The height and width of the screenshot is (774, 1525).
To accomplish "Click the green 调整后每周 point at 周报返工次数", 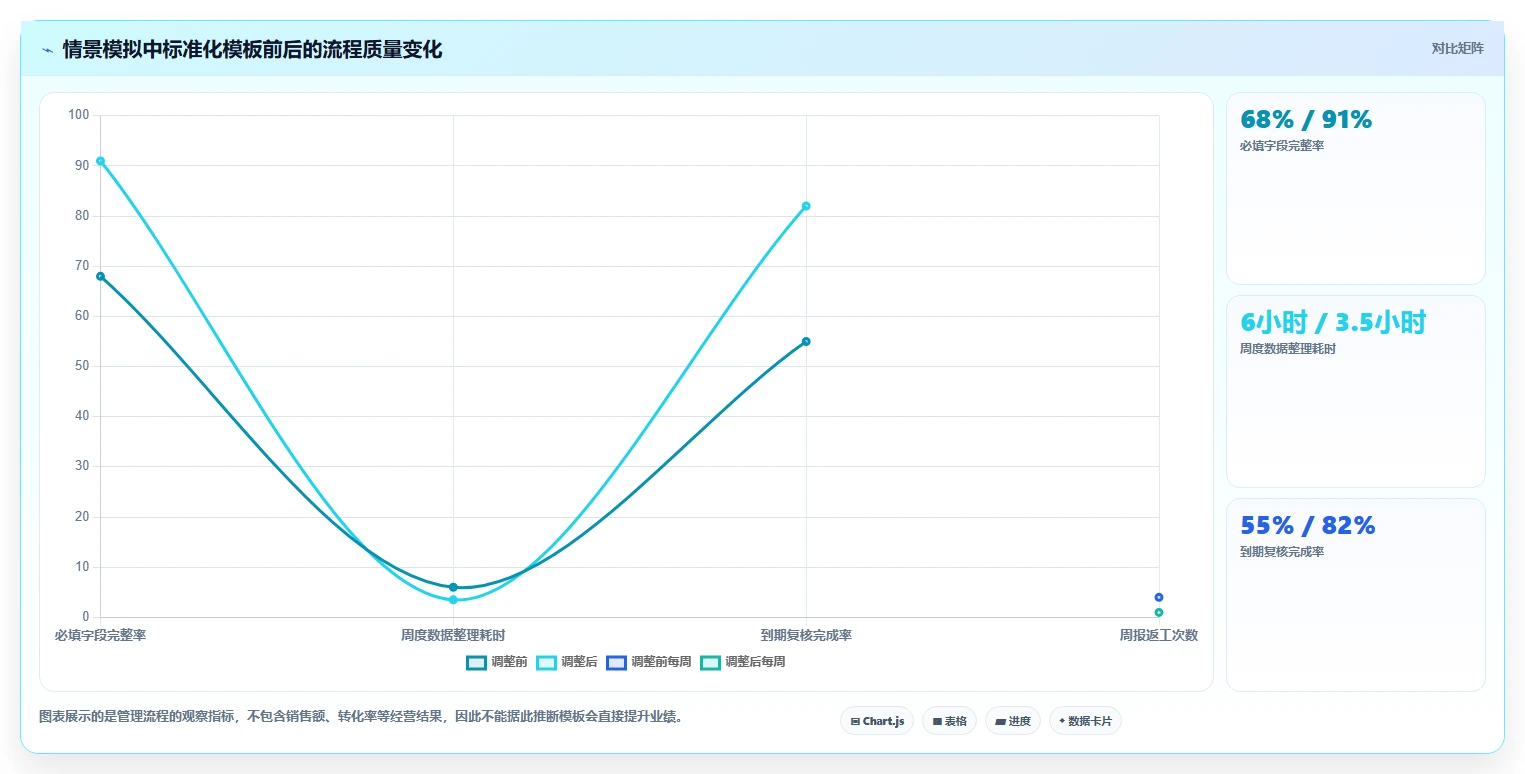I will 1159,612.
